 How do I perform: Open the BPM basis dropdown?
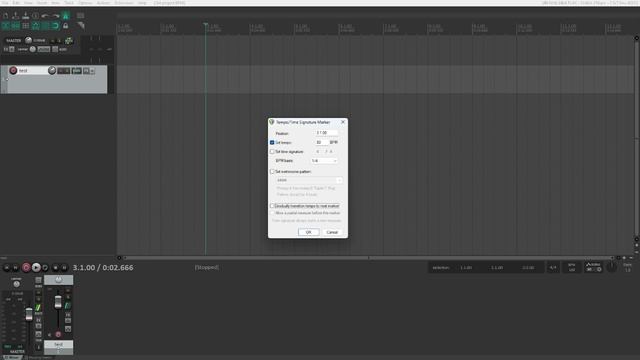pos(324,161)
